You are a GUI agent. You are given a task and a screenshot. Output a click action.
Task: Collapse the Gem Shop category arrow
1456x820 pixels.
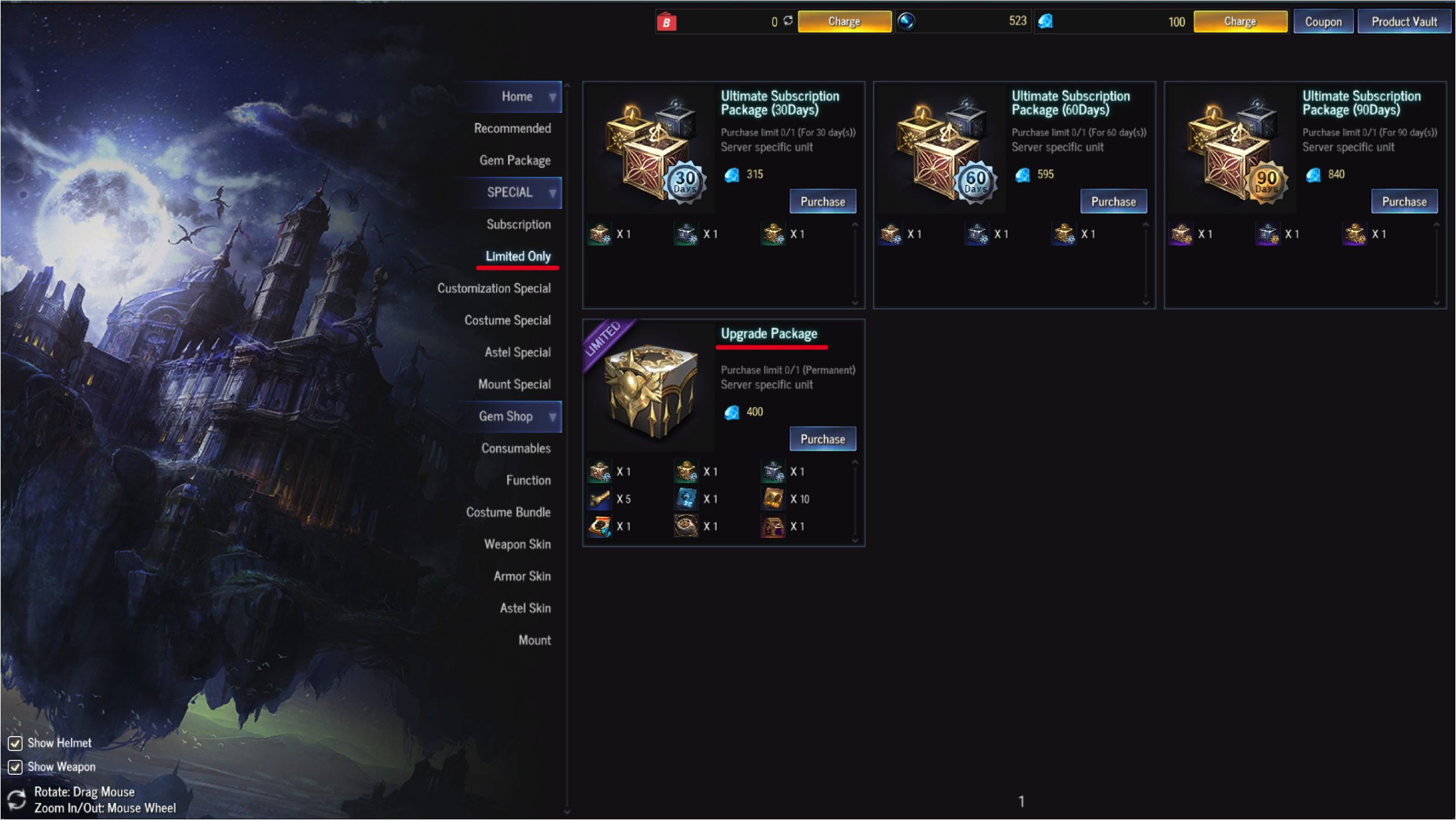[x=552, y=417]
